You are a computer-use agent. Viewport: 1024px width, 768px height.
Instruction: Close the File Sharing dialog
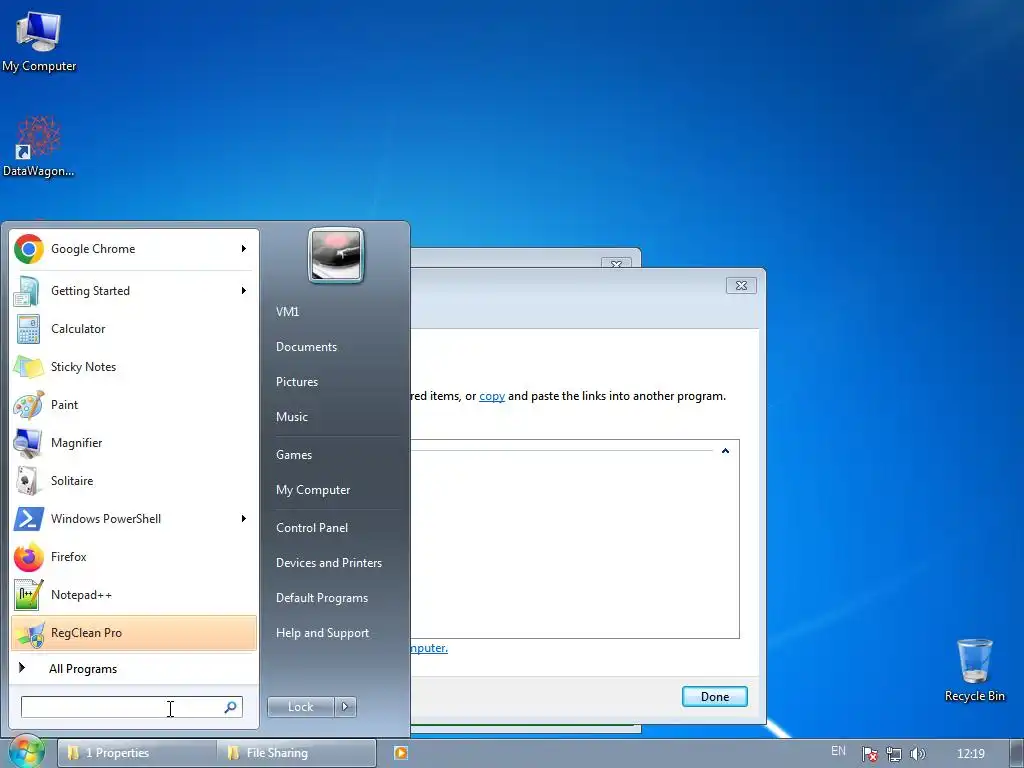[x=741, y=285]
